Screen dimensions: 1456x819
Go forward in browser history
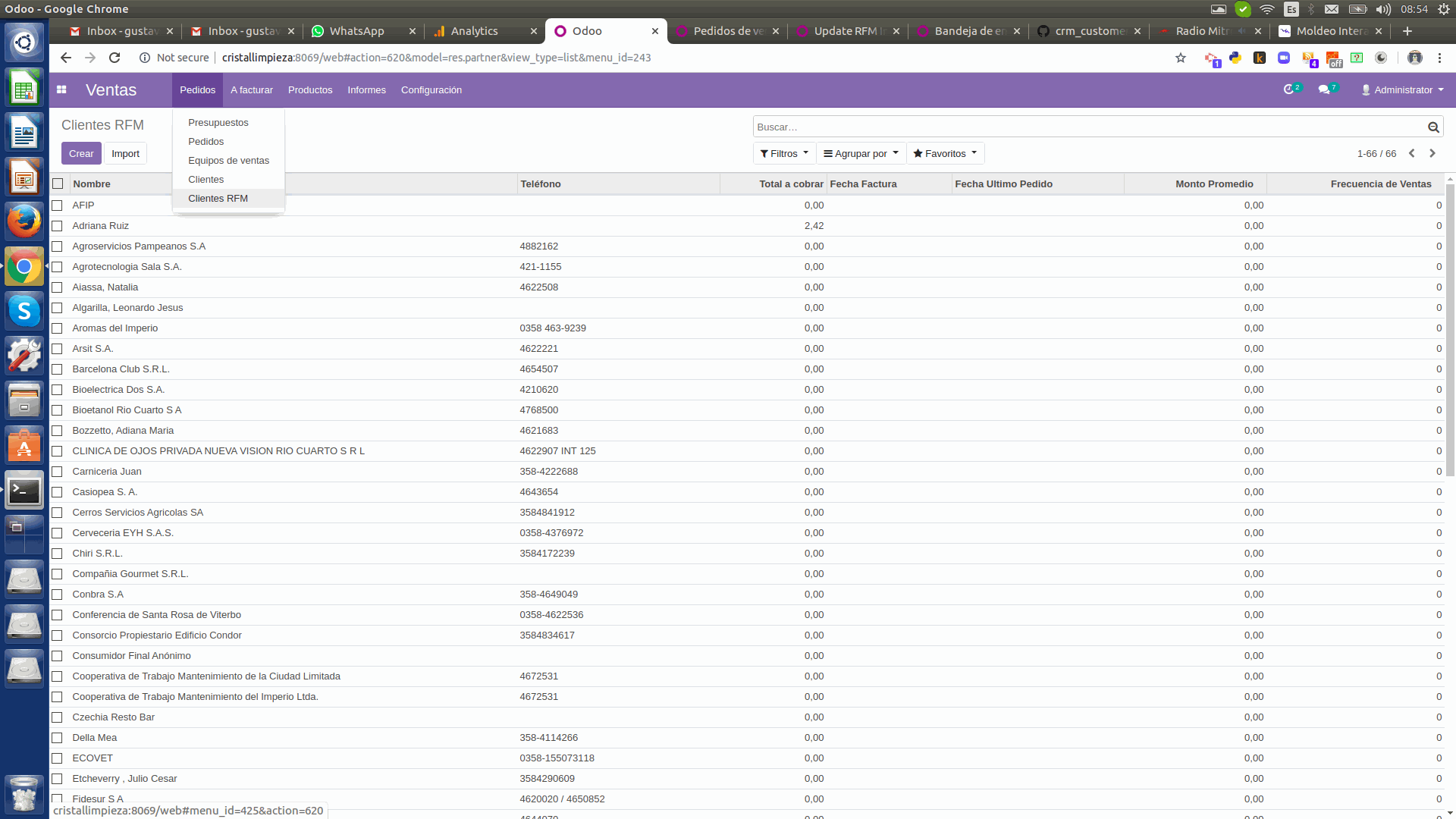coord(90,58)
